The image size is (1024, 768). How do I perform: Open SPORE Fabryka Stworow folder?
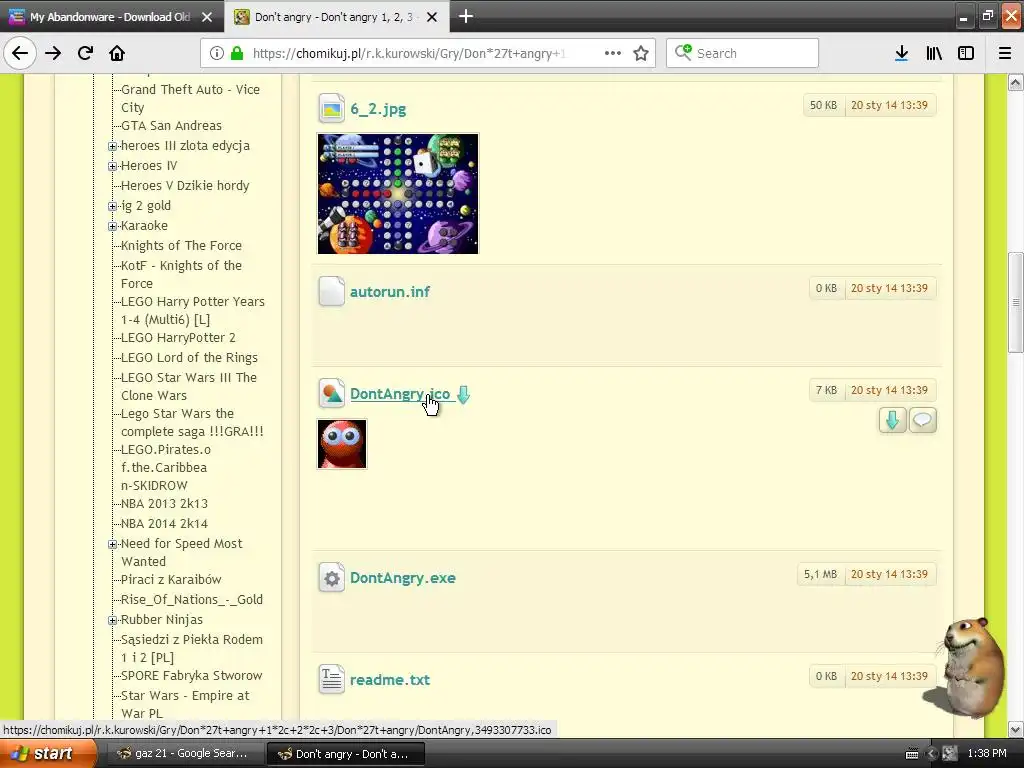191,676
